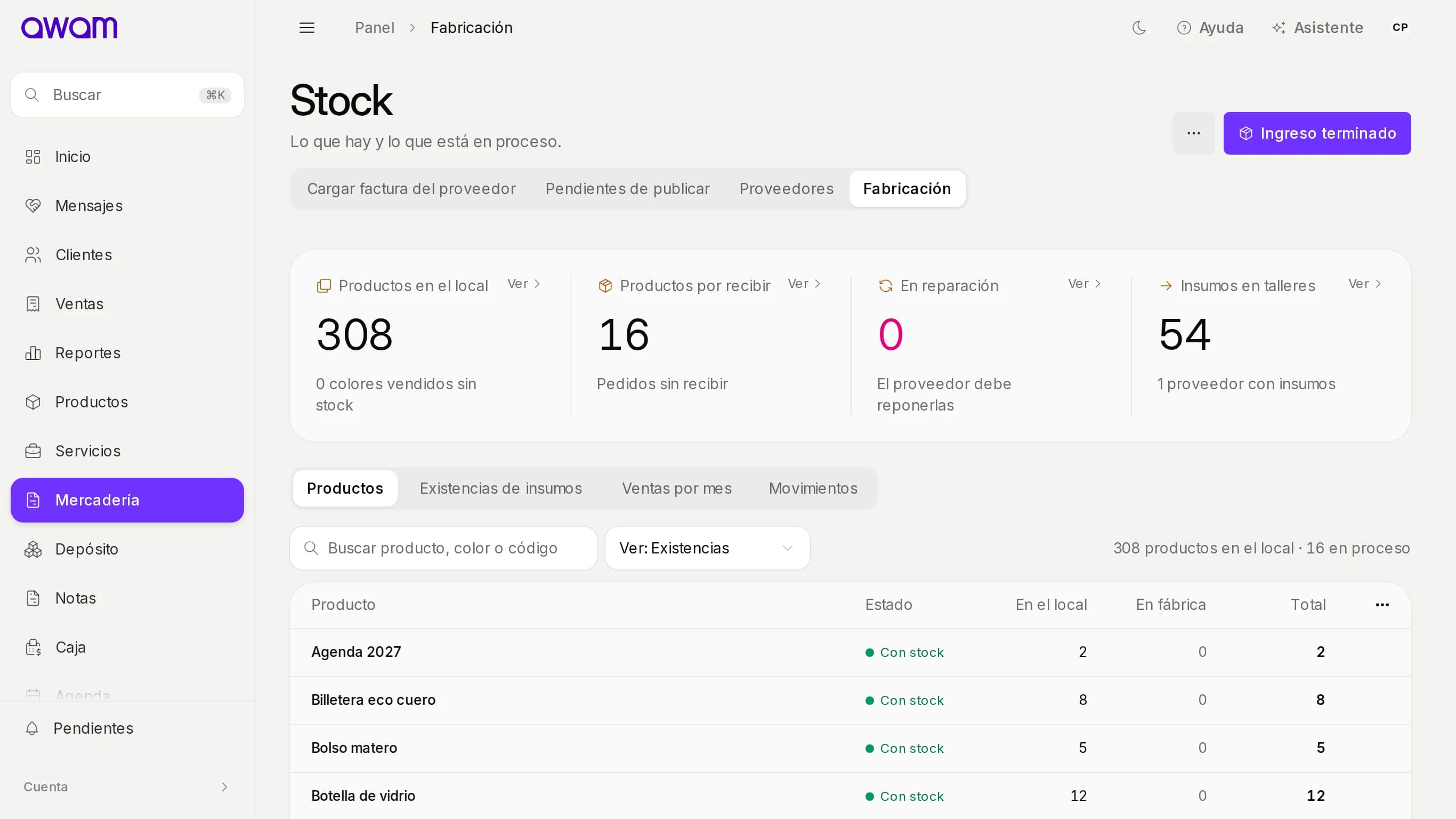Open Depósito in sidebar
Viewport: 1456px width, 819px height.
127,549
